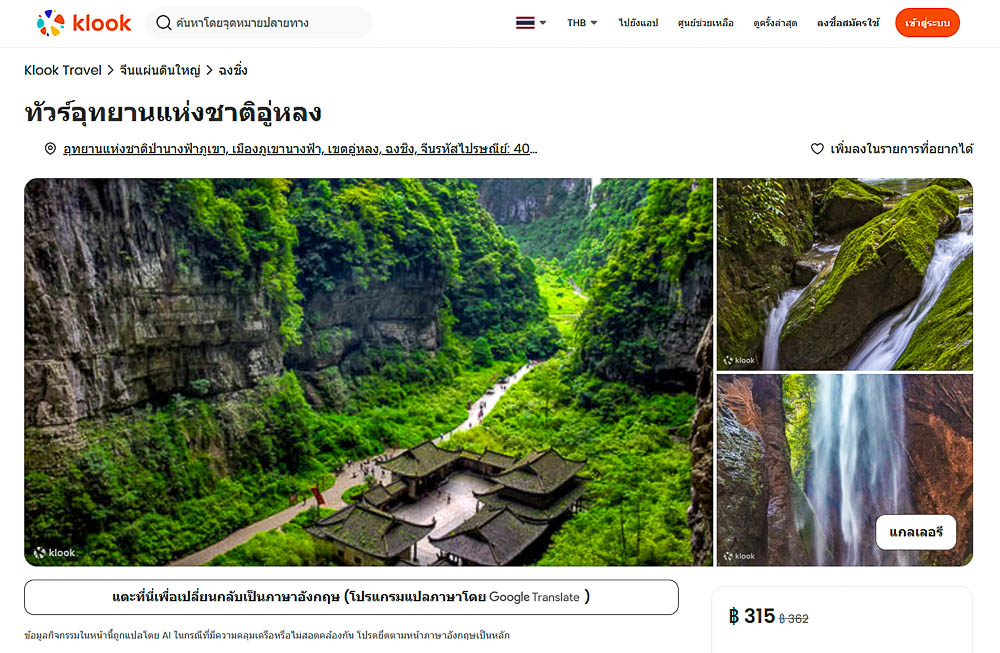Screen dimensions: 1000x653
Task: Click the location pin icon
Action: pos(50,149)
